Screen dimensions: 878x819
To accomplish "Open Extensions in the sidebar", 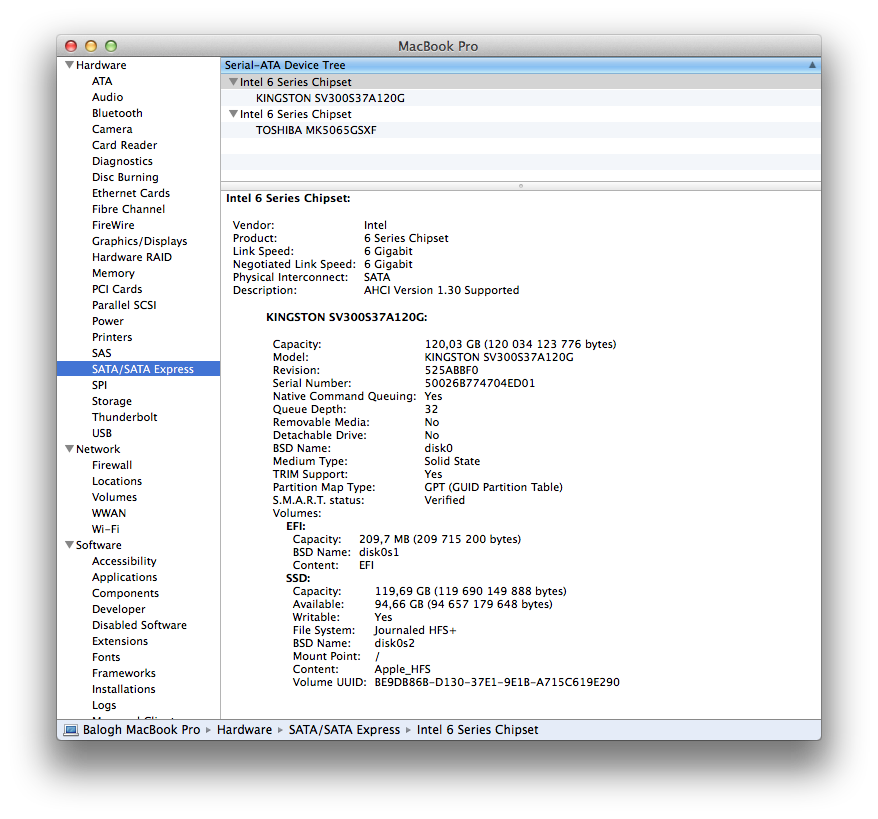I will coord(120,641).
